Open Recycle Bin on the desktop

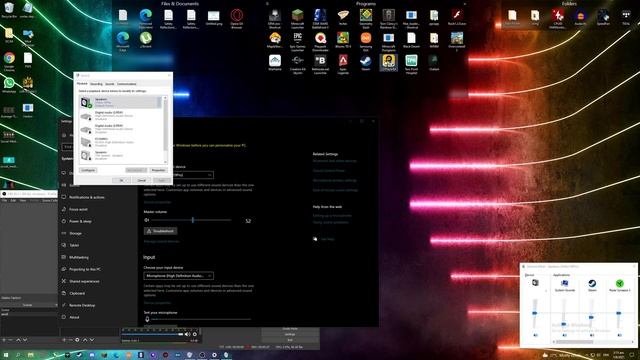point(9,10)
